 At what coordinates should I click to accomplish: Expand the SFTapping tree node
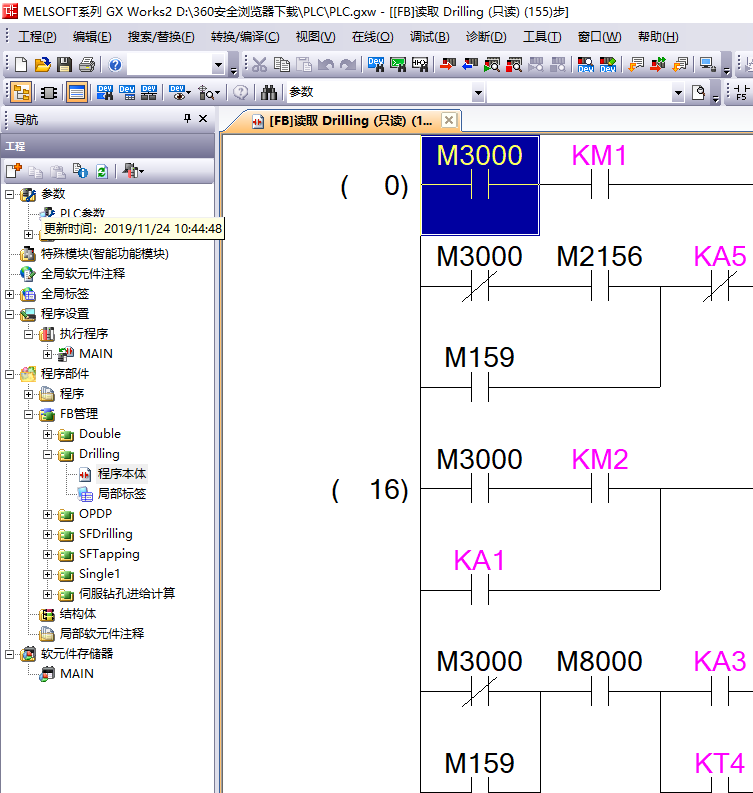click(48, 554)
